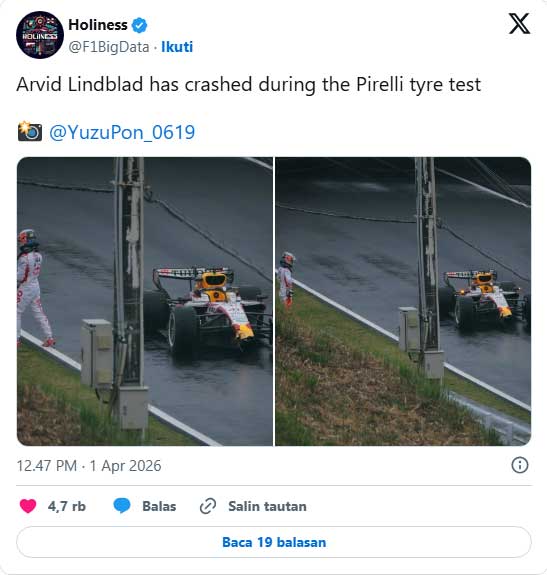This screenshot has height=575, width=547.
Task: Open the @F1BigData handle
Action: [109, 47]
